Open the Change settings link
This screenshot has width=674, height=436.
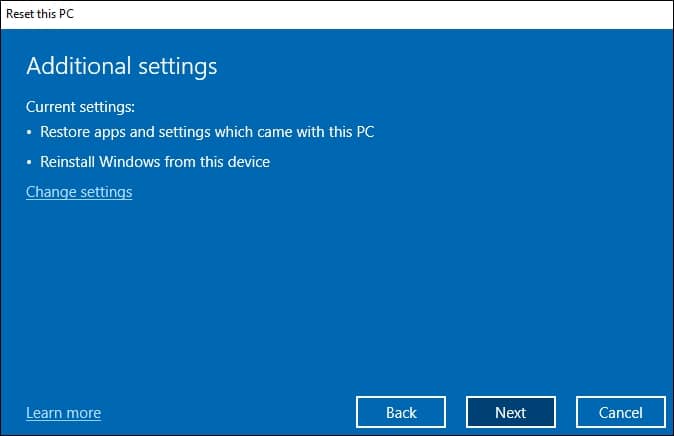pos(79,192)
